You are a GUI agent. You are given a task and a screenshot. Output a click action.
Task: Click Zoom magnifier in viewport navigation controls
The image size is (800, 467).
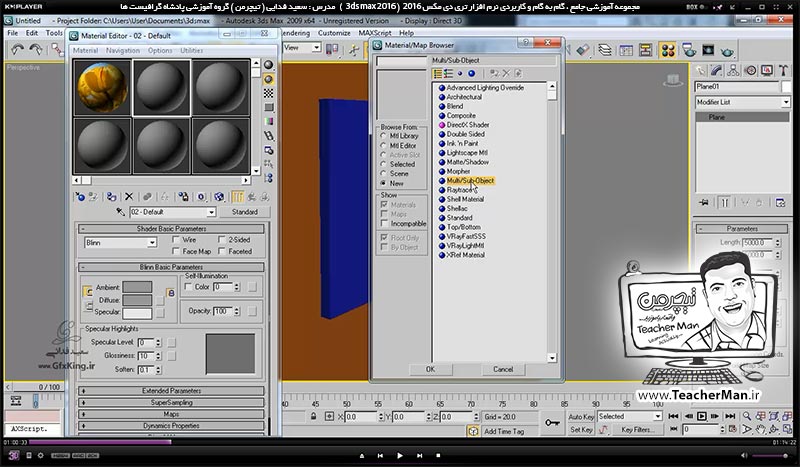coord(747,416)
